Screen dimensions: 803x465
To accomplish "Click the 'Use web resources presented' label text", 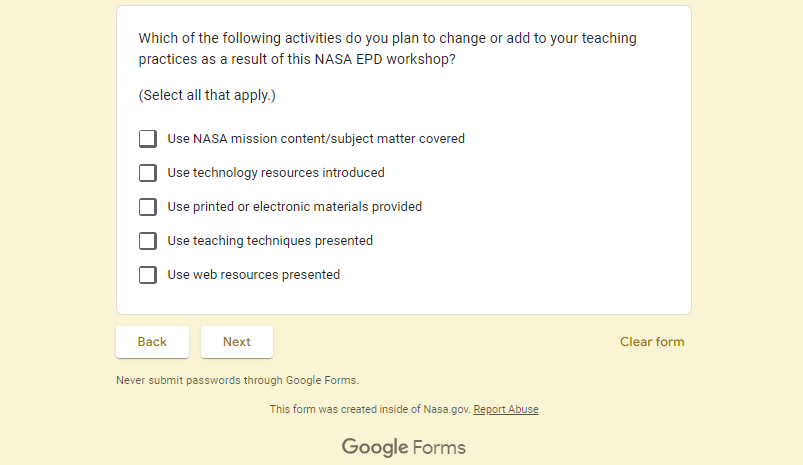I will pyautogui.click(x=254, y=275).
